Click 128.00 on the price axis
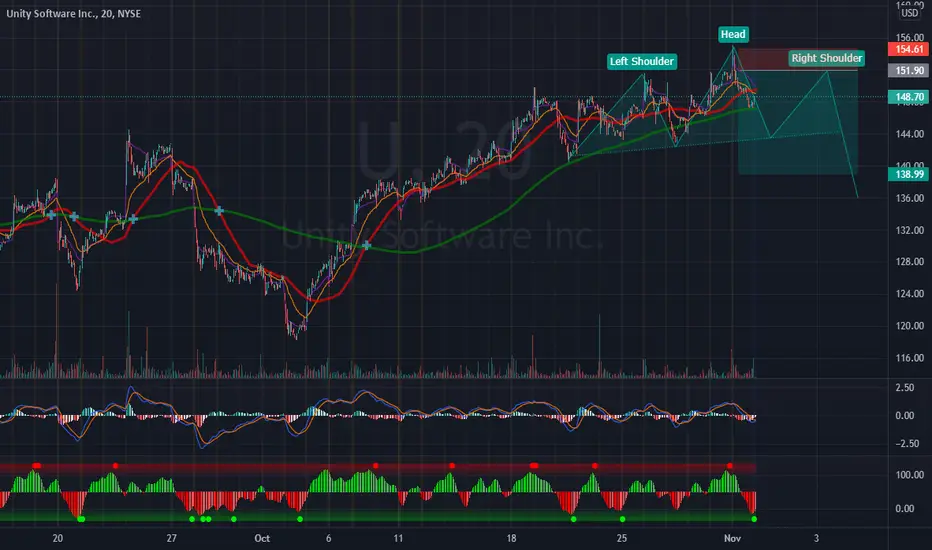 pos(909,262)
